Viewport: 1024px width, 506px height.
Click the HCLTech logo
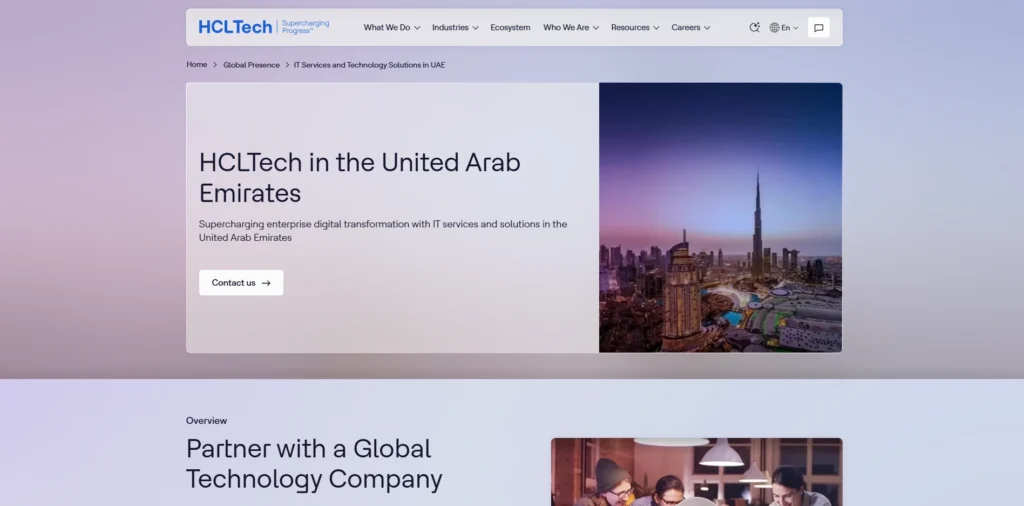pos(235,27)
